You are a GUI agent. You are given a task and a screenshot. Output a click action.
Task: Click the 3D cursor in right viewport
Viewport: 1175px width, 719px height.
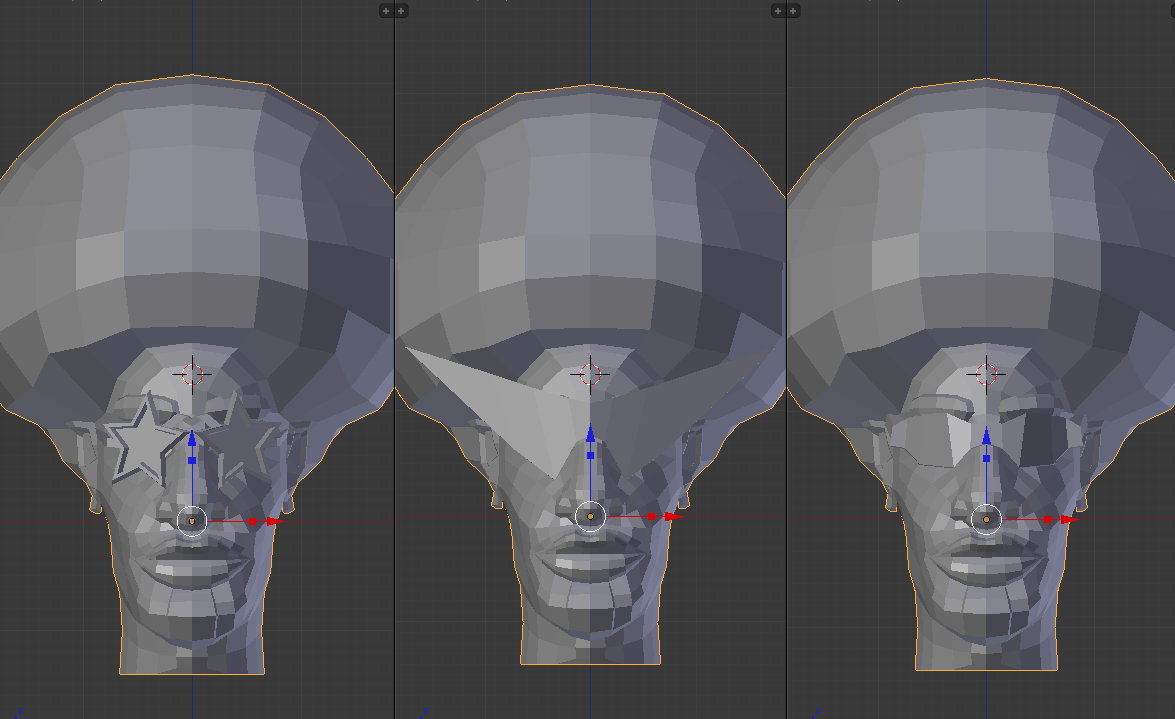[986, 374]
